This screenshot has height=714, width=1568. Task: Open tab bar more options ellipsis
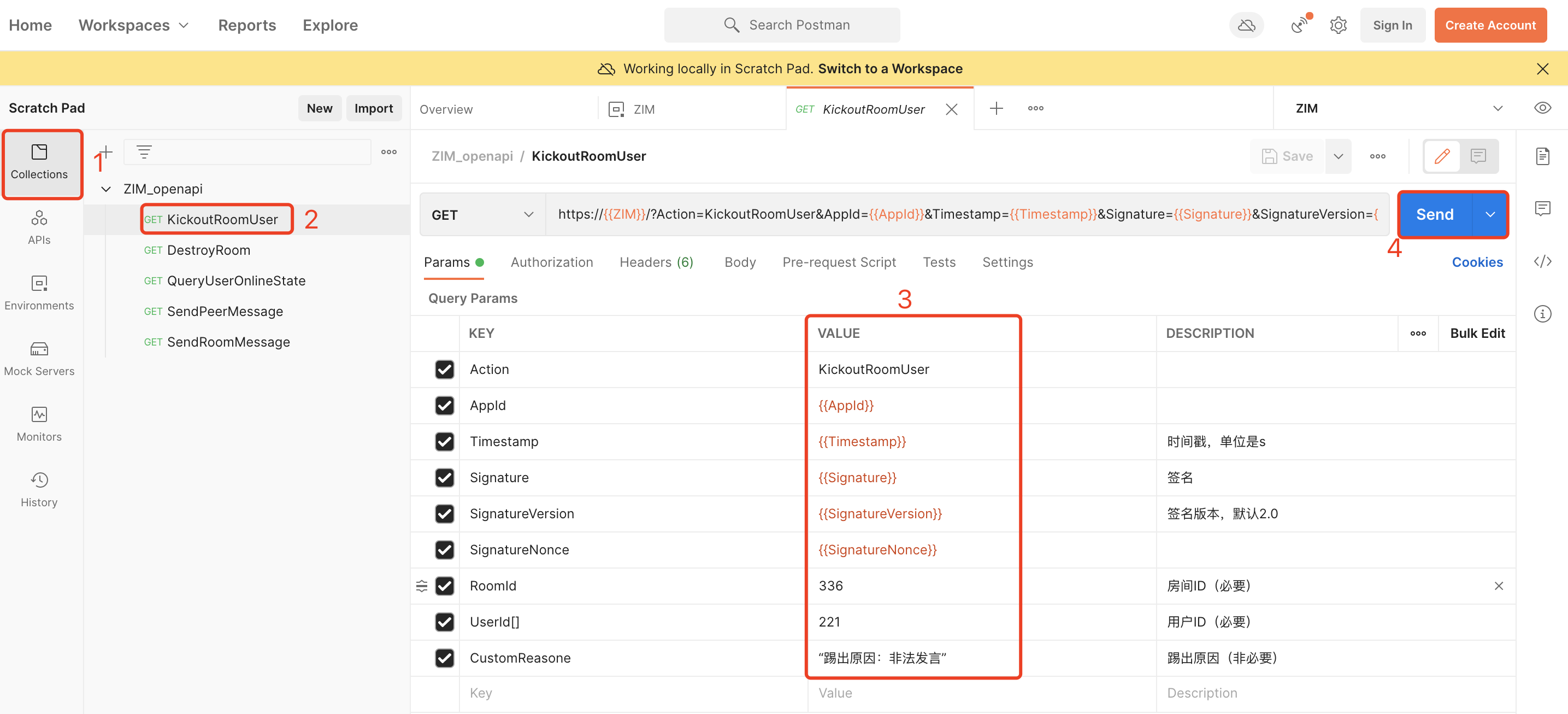point(1035,108)
